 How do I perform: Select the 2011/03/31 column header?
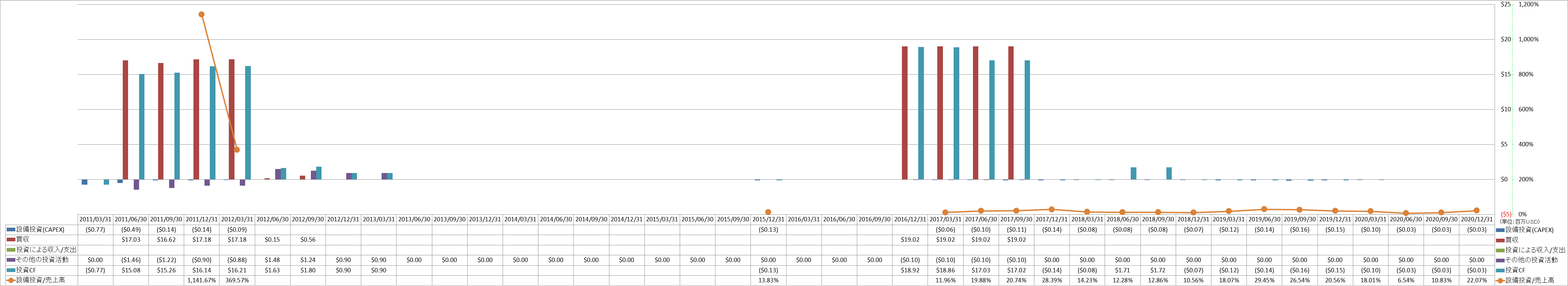point(95,219)
